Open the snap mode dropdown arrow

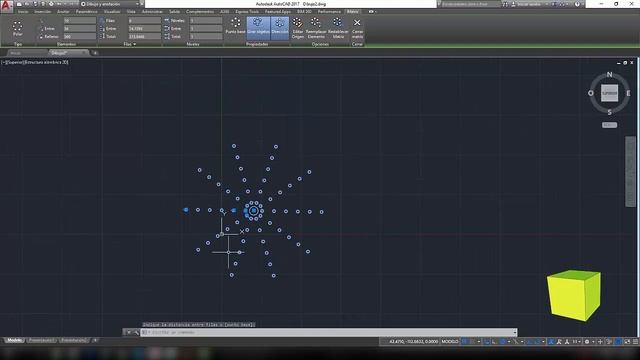click(x=479, y=342)
